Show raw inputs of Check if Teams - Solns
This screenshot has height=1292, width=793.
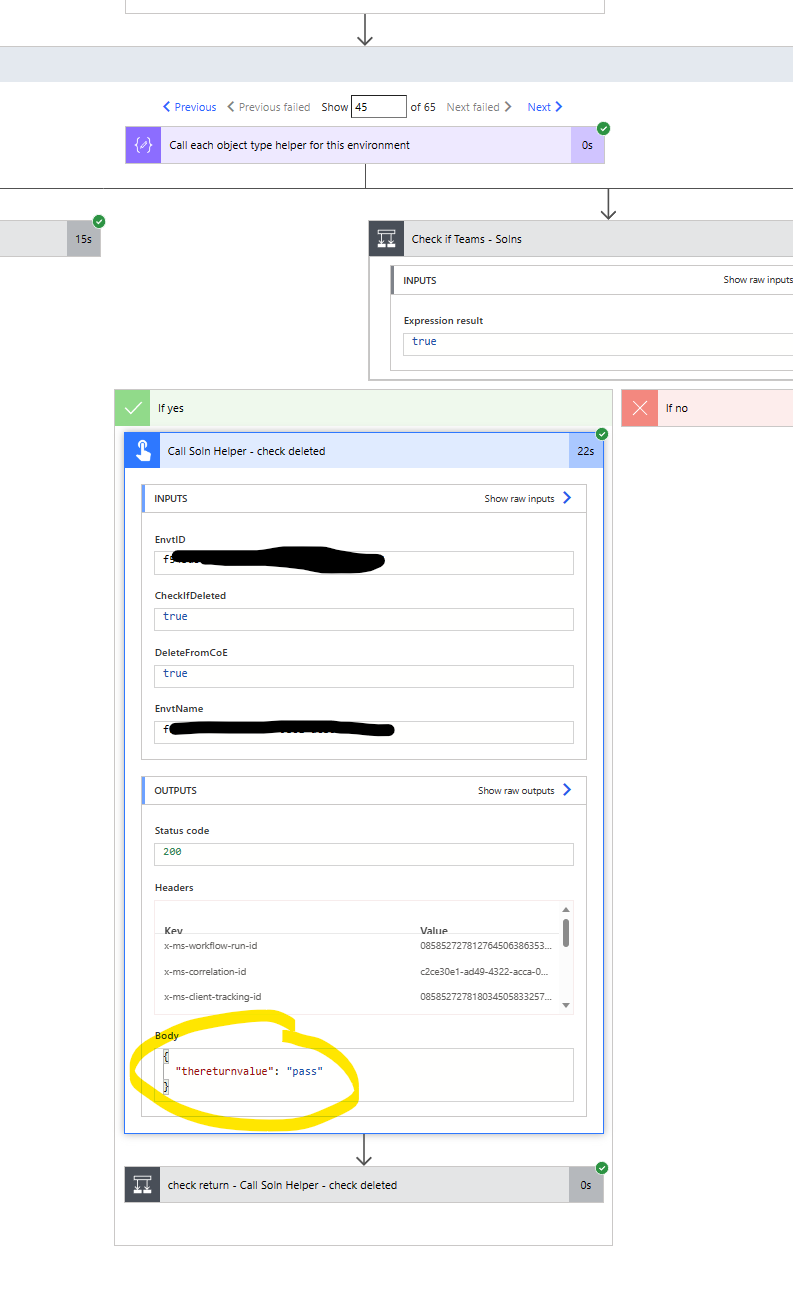click(x=758, y=280)
